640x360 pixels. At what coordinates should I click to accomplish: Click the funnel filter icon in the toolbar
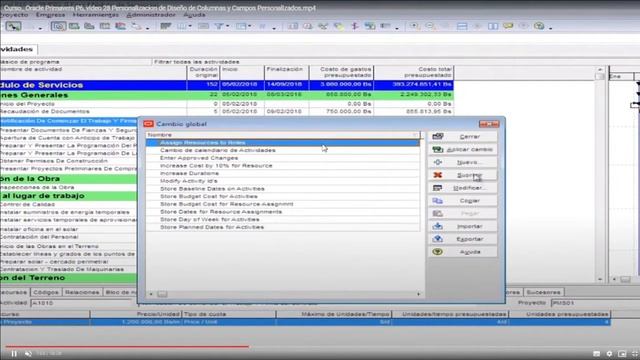219,26
